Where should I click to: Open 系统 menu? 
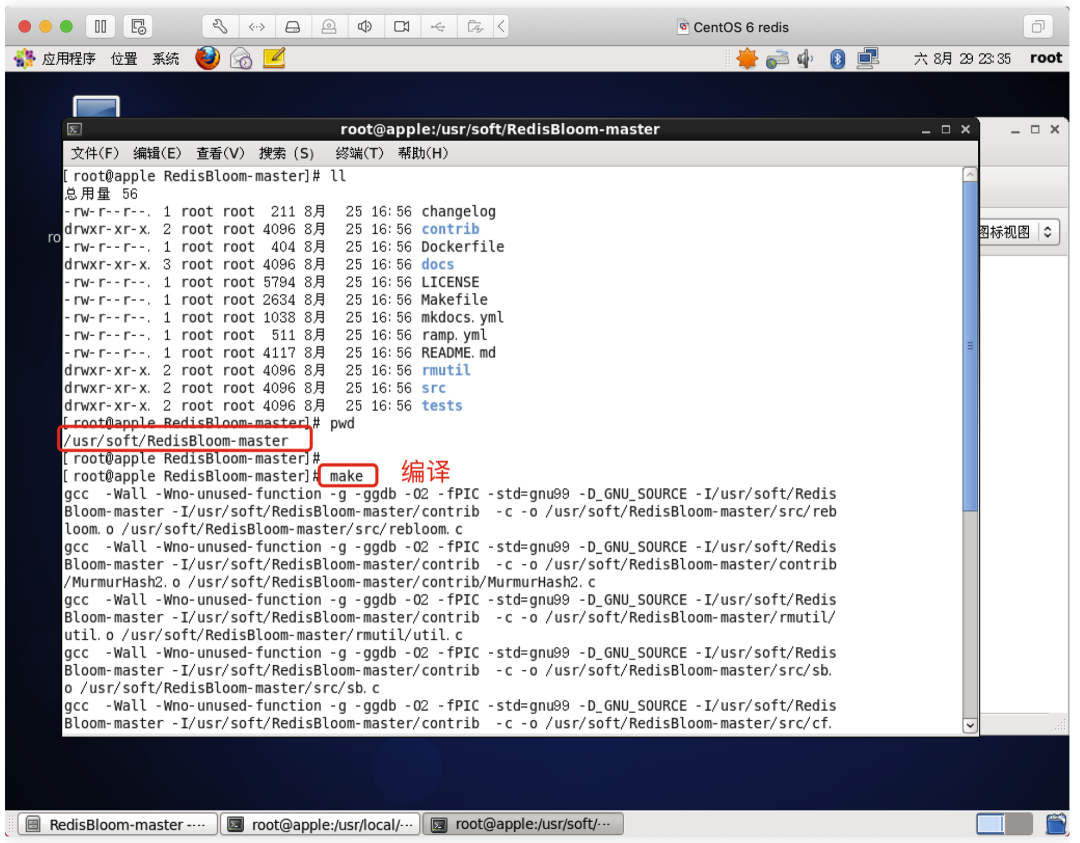(x=165, y=59)
